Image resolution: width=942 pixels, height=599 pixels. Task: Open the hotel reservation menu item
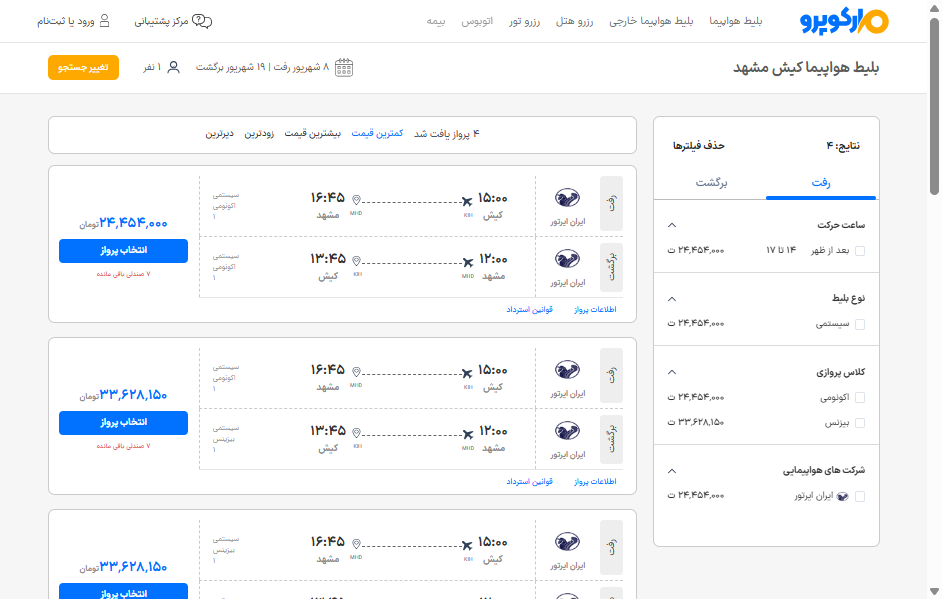click(574, 21)
